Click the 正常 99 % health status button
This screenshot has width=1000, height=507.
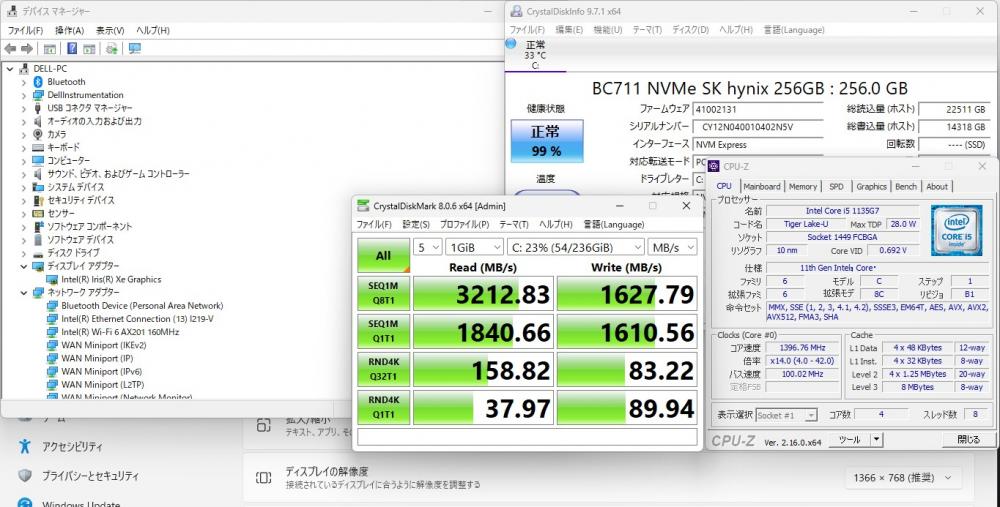tap(547, 140)
